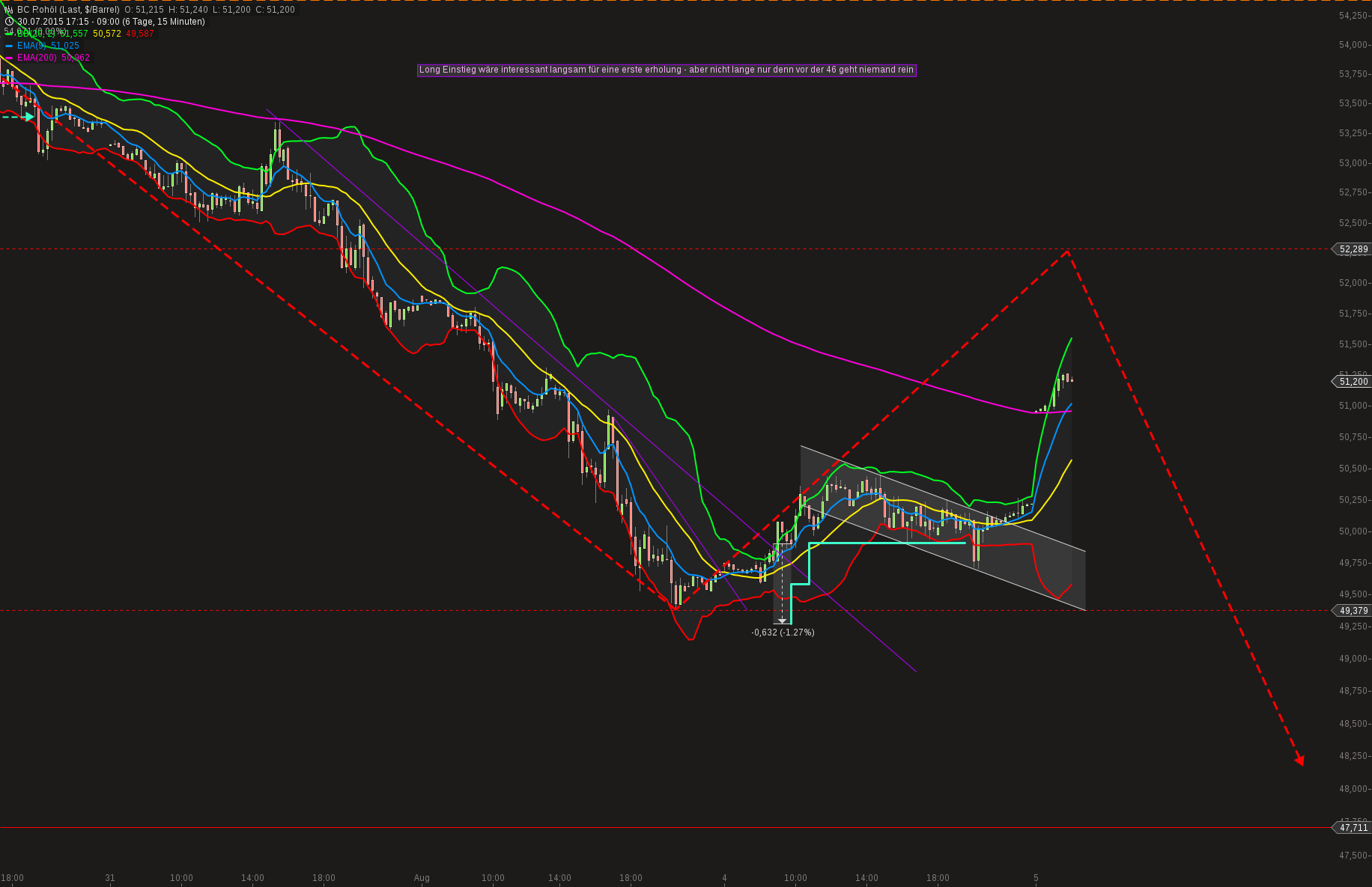Click the 52,289 price label on the axis
The image size is (1372, 887).
click(x=1352, y=249)
